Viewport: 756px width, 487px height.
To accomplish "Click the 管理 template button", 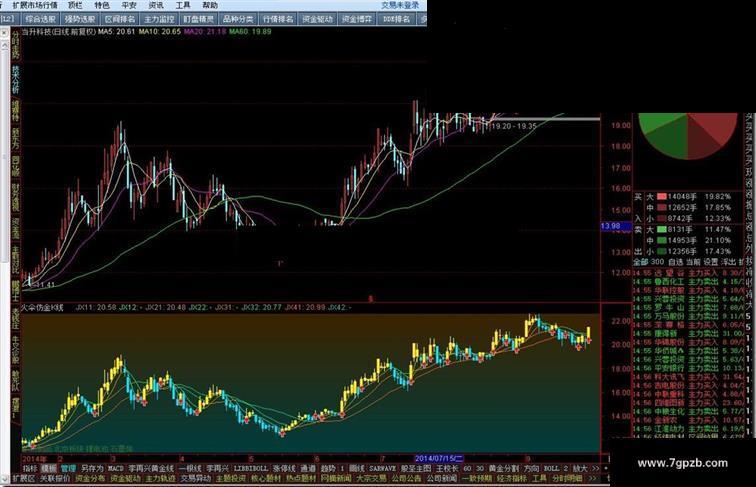I will click(68, 468).
